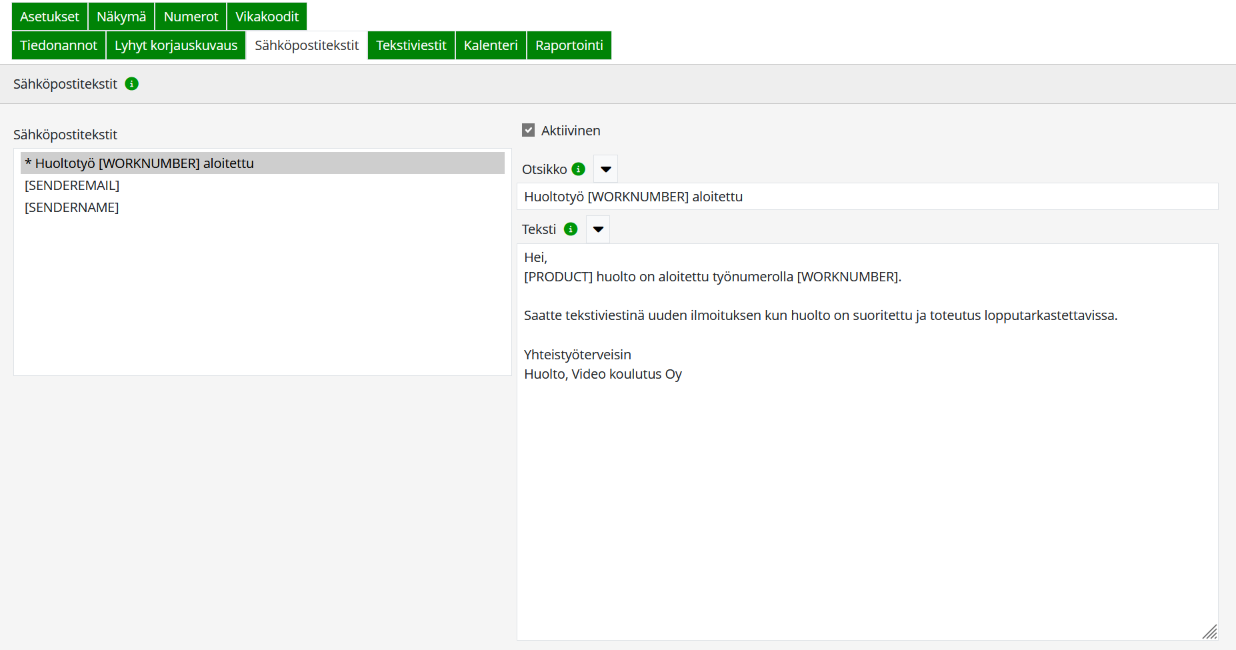This screenshot has width=1236, height=650.
Task: Click into the Otsikko subject input field
Action: [x=867, y=197]
